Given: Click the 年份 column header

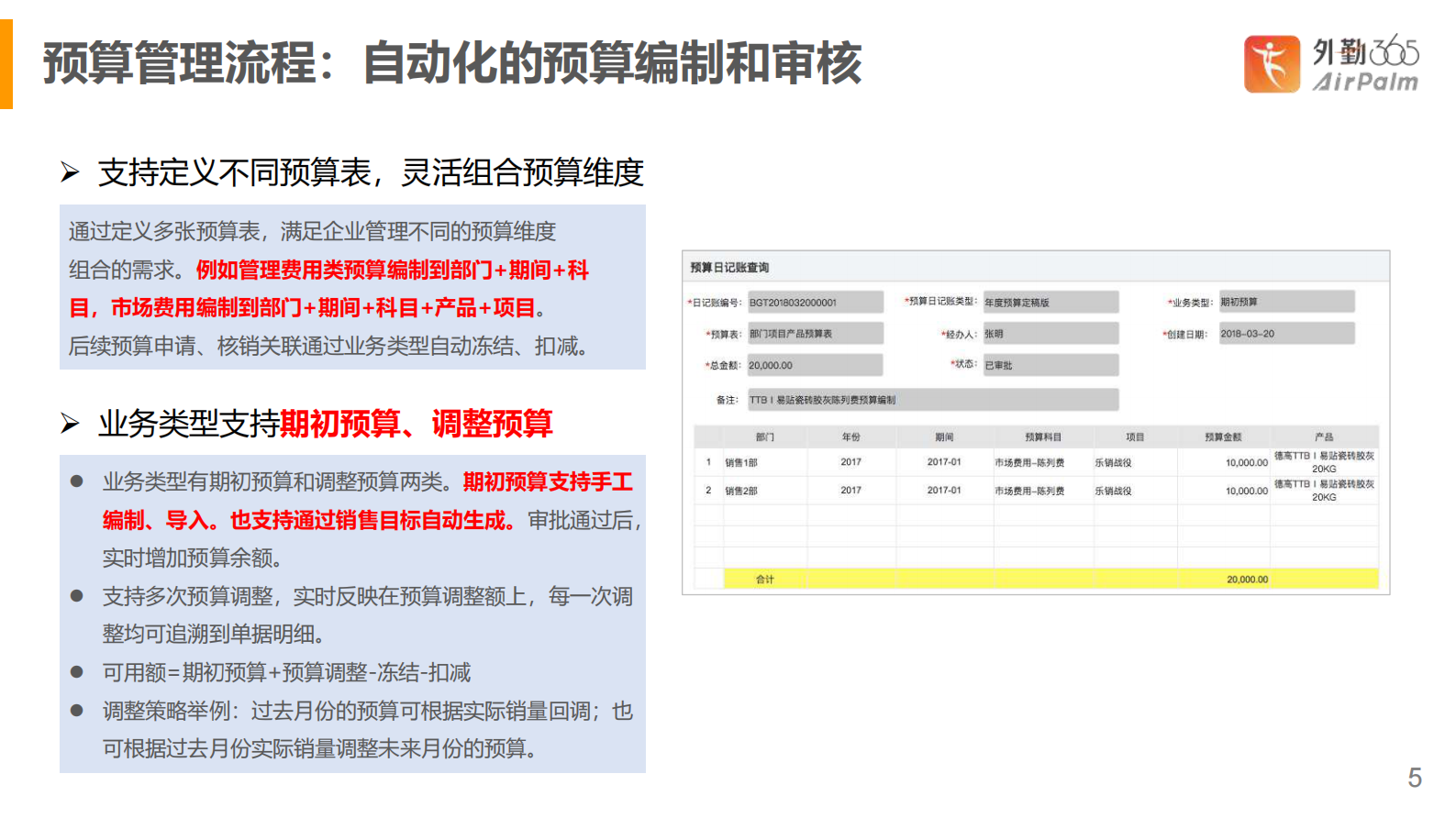Looking at the screenshot, I should coord(851,437).
